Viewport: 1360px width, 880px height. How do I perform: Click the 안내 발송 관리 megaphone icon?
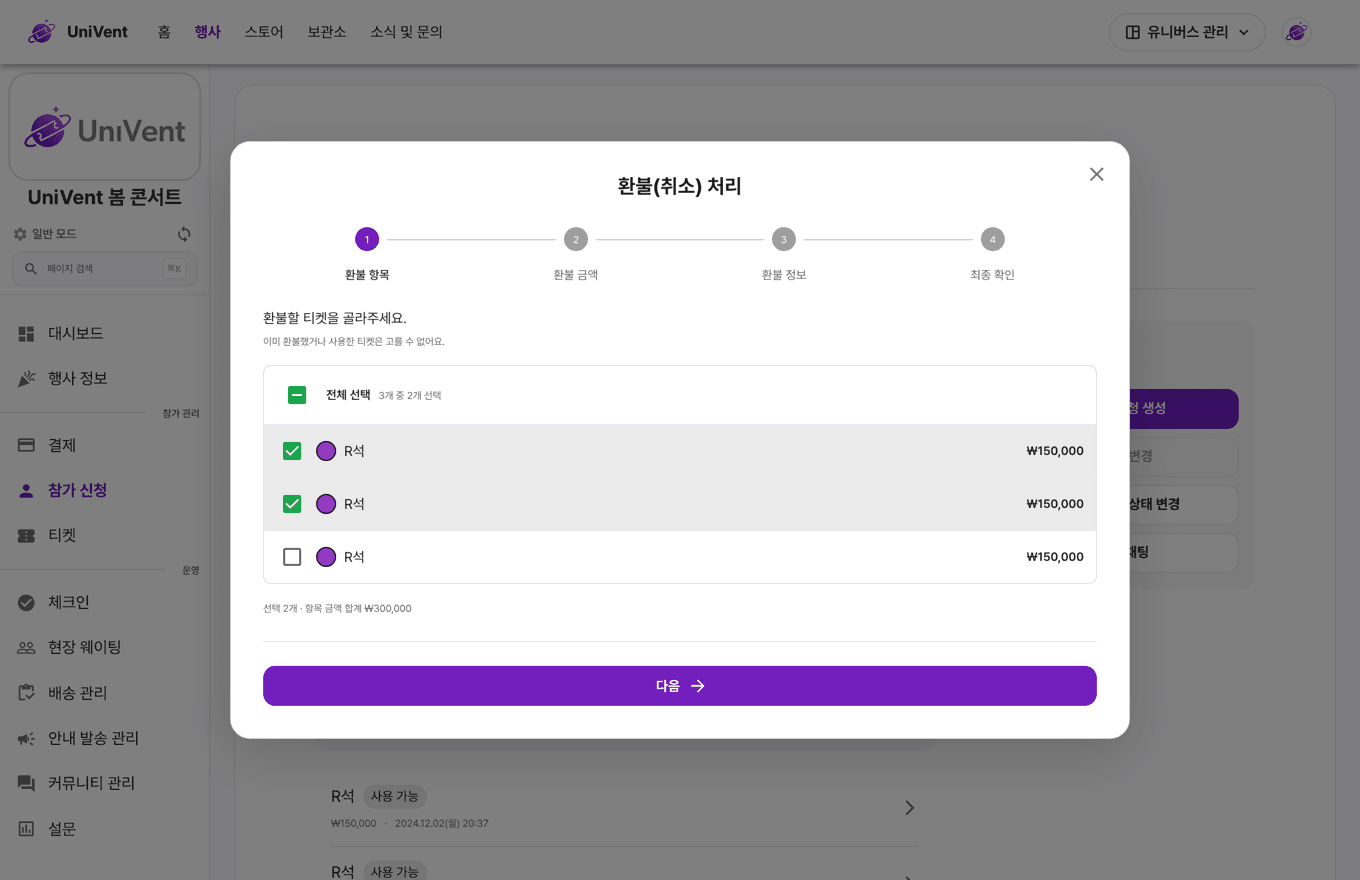click(27, 739)
